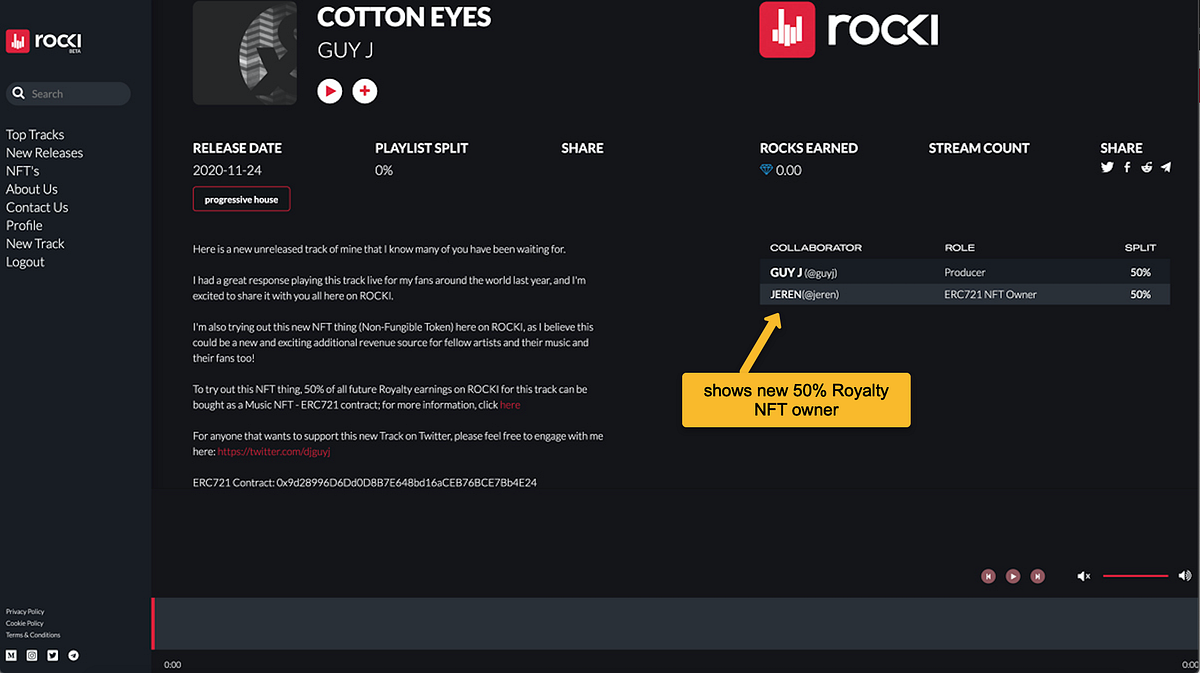Click the track waveform progress bar

(675, 624)
